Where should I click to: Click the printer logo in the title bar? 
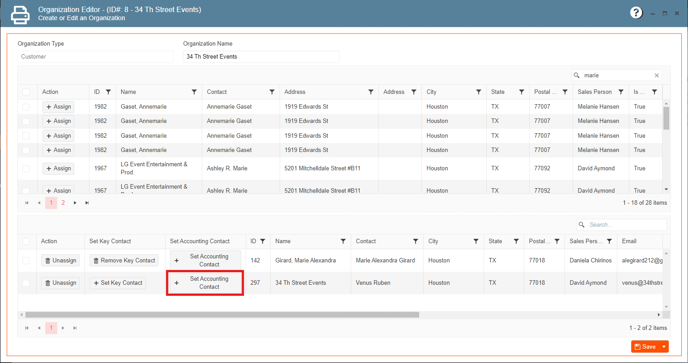tap(20, 14)
